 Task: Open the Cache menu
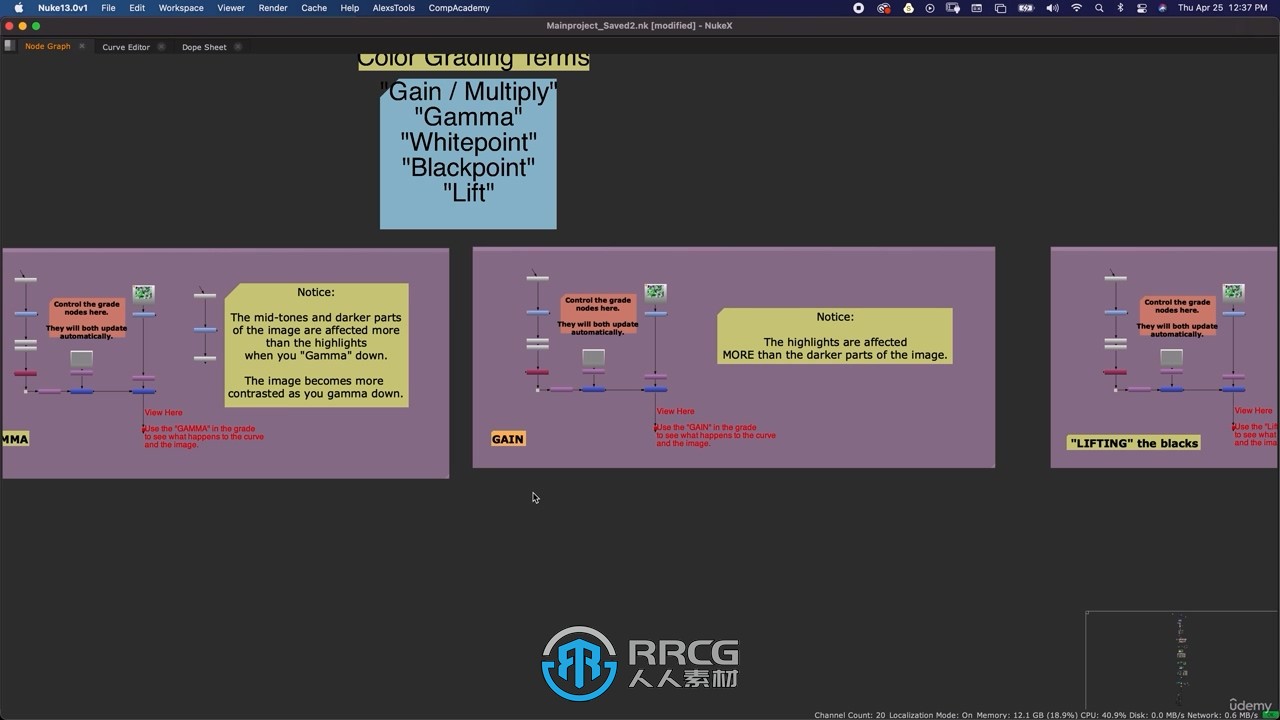pos(314,8)
